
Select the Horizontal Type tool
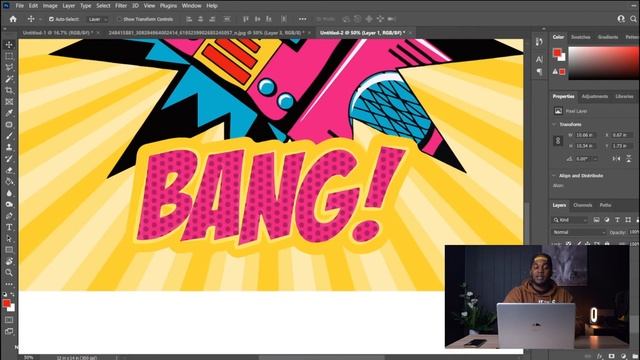coord(9,227)
